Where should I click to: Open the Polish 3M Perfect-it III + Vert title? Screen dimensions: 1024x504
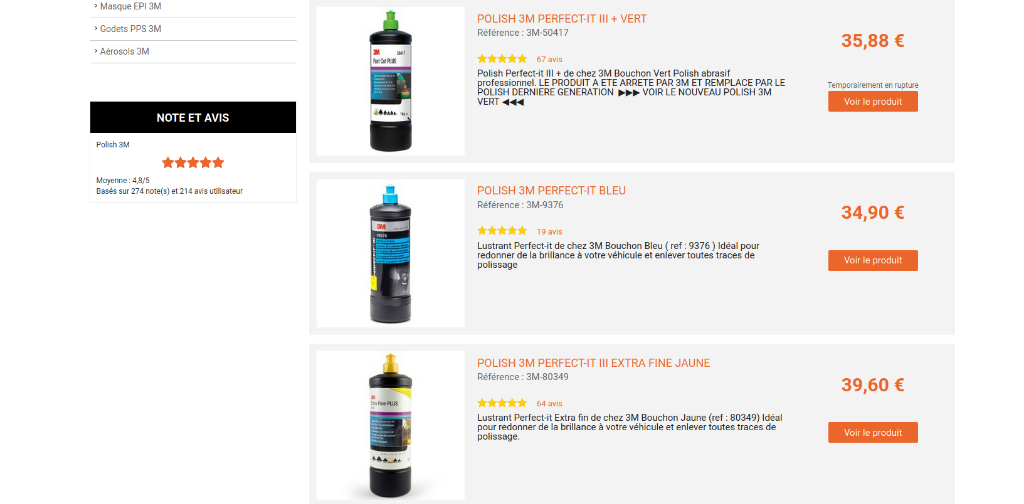click(x=562, y=19)
